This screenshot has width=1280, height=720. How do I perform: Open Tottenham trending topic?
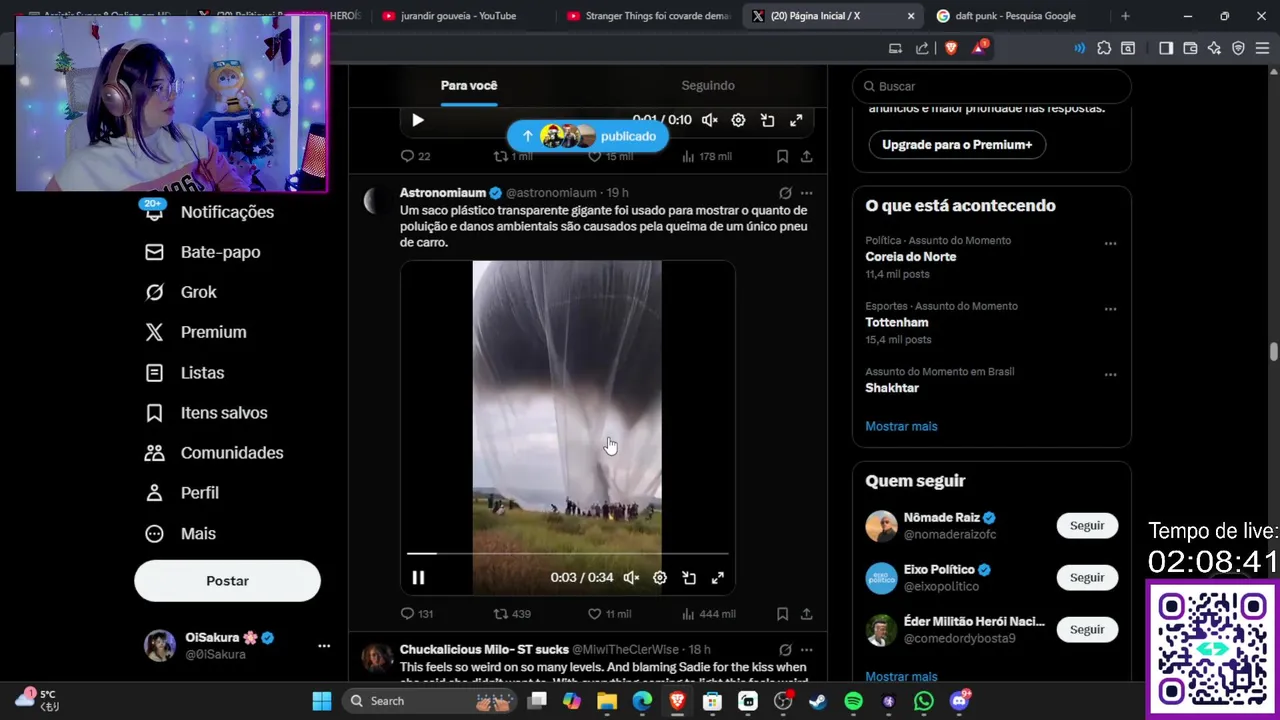click(897, 322)
